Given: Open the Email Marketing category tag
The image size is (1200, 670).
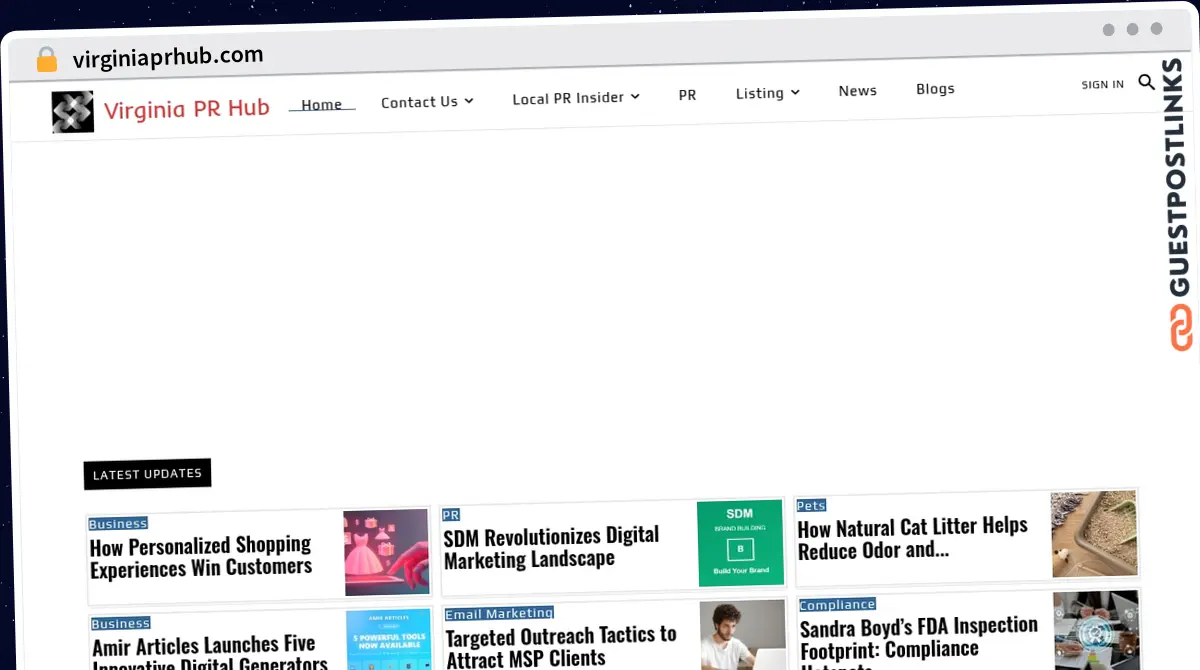Looking at the screenshot, I should (499, 613).
